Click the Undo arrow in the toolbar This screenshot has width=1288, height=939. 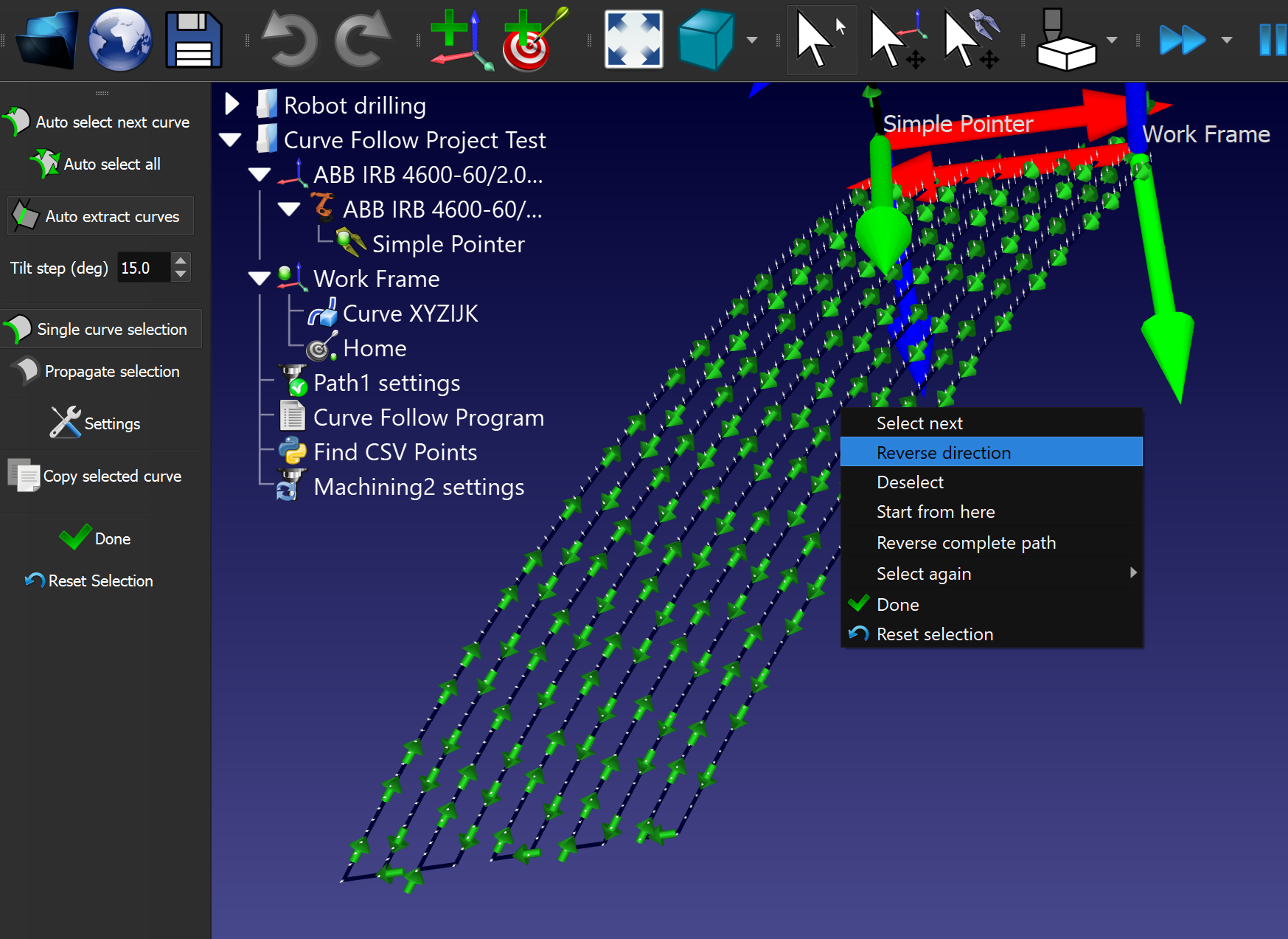click(290, 40)
